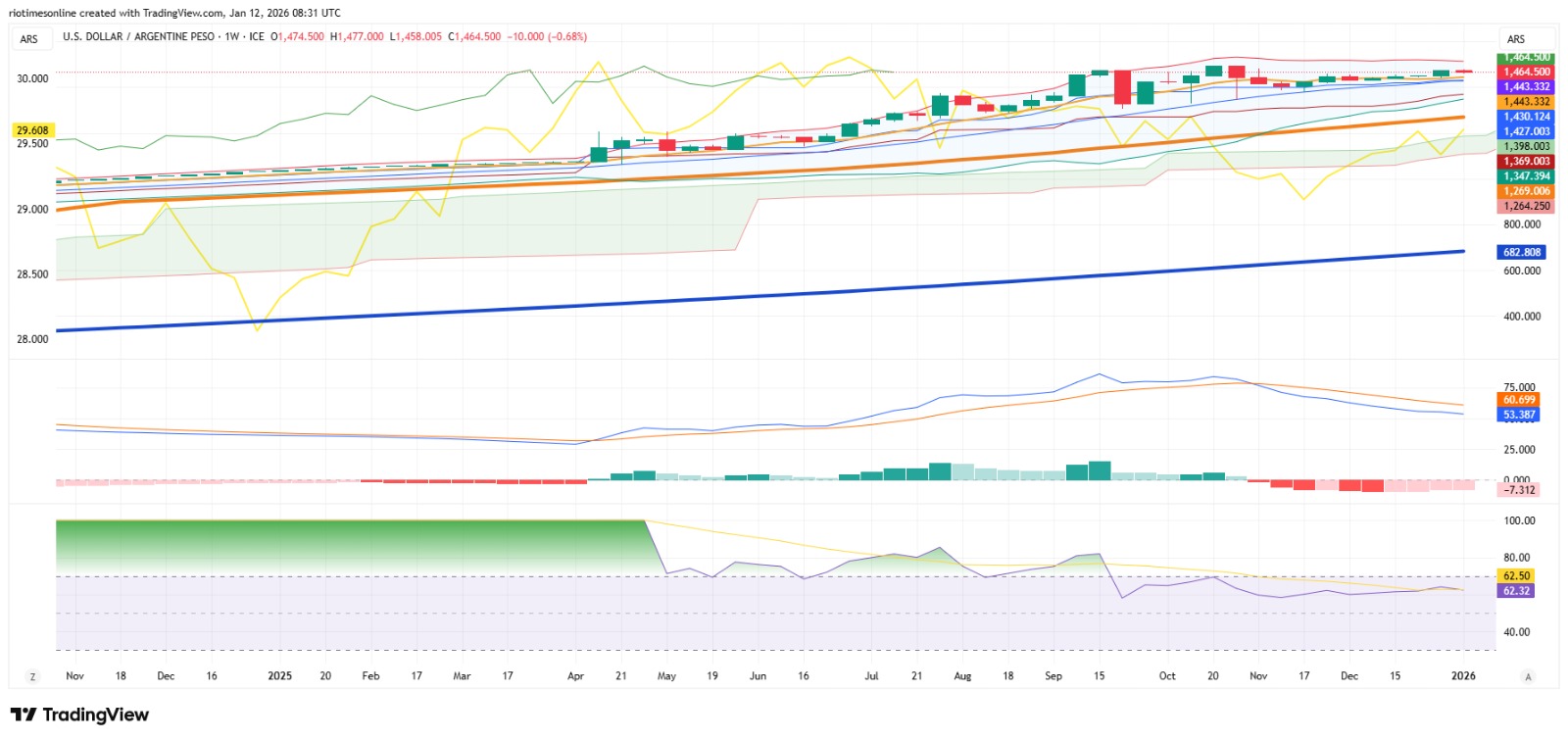Click the high value H1,477.000
Image resolution: width=1568 pixels, height=741 pixels.
click(357, 36)
